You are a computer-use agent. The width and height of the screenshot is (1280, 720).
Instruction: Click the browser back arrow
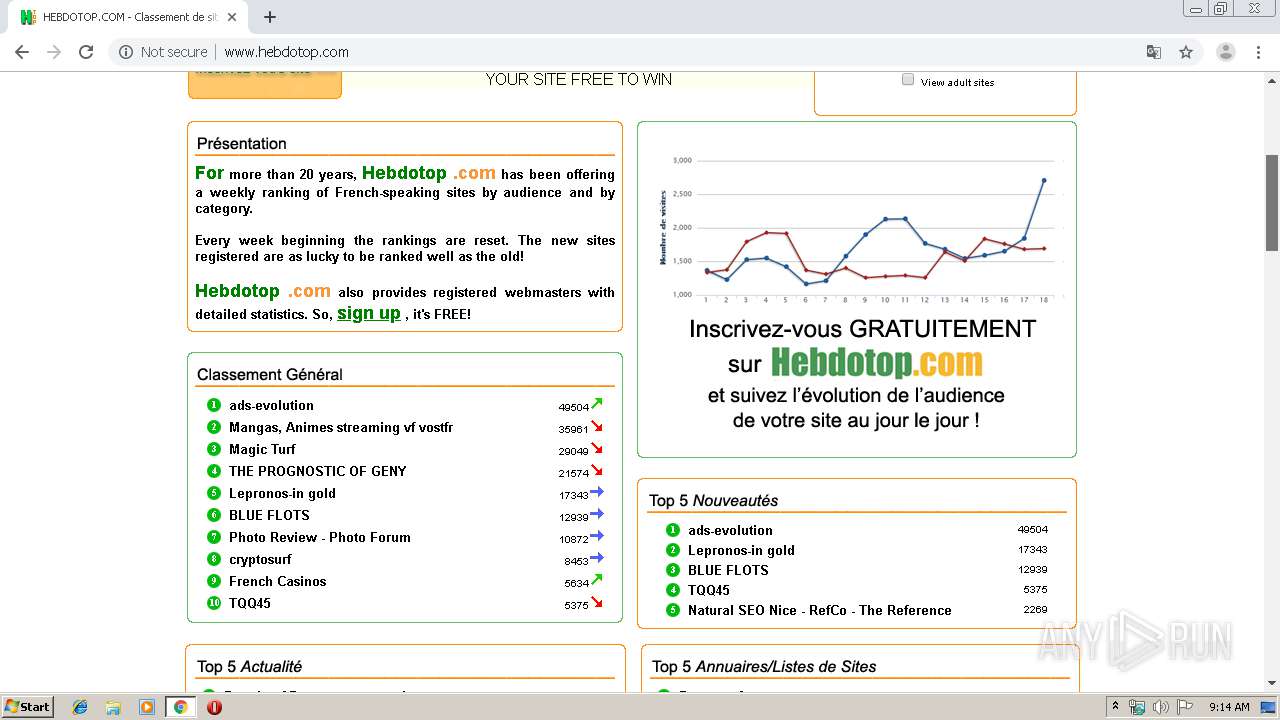tap(22, 52)
